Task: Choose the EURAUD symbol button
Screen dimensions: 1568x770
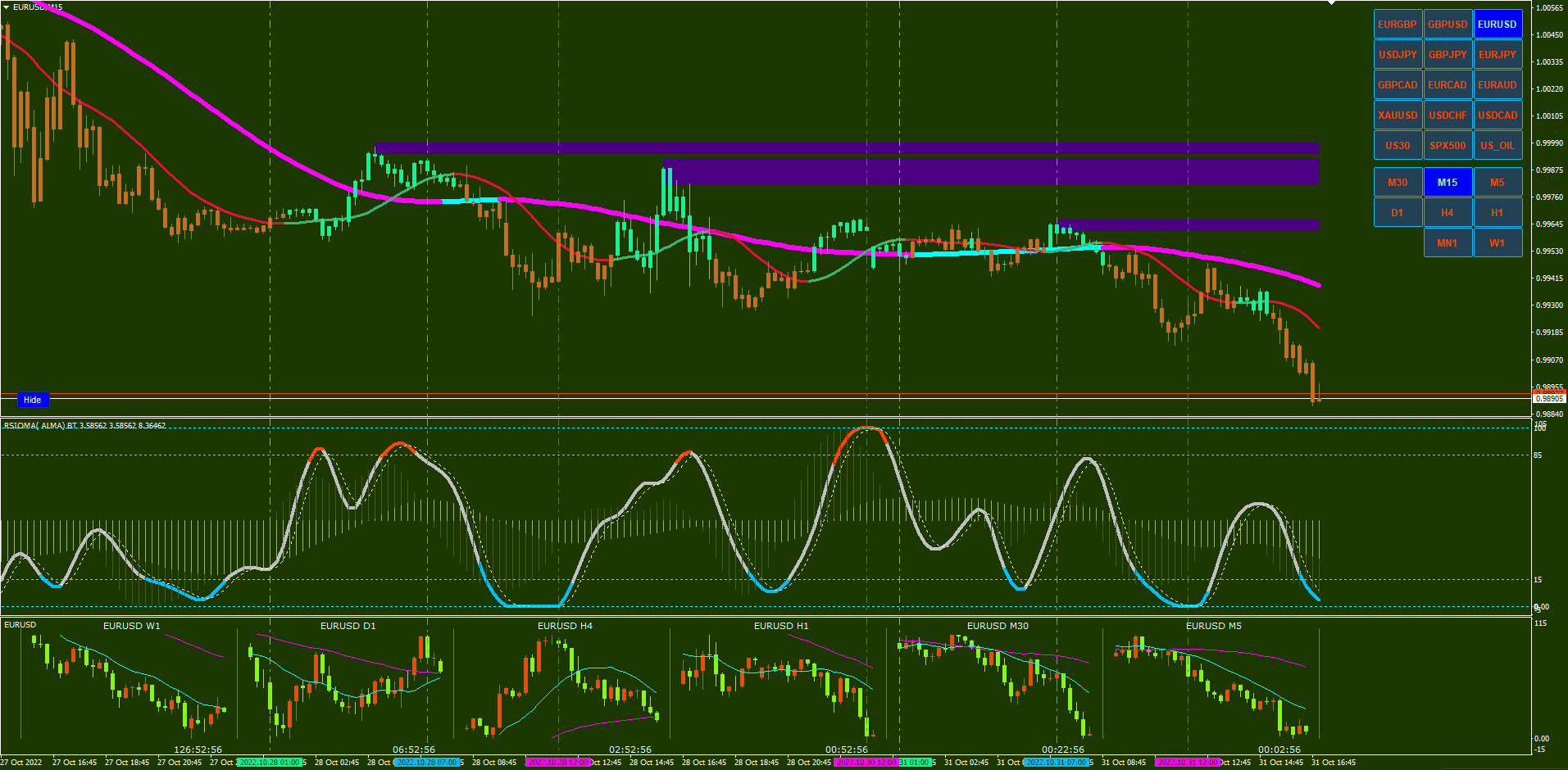Action: click(1498, 84)
